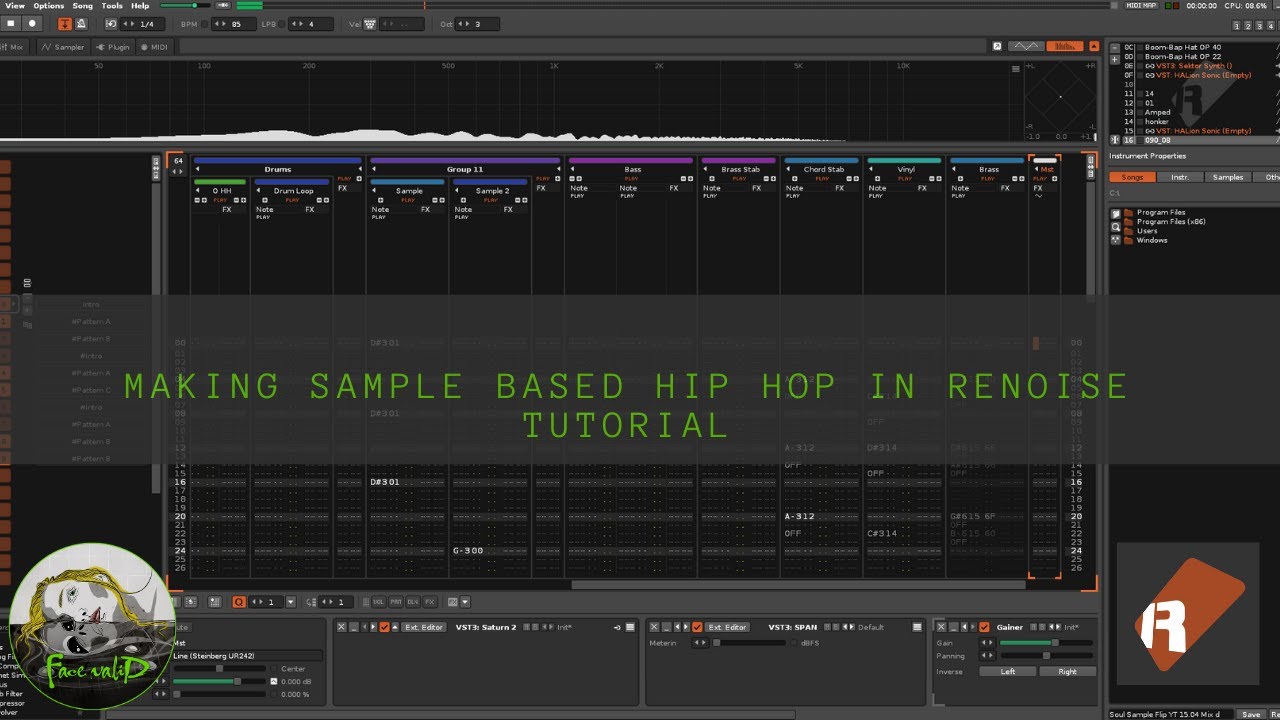Switch to the Plugin tab
The image size is (1280, 720).
113,47
